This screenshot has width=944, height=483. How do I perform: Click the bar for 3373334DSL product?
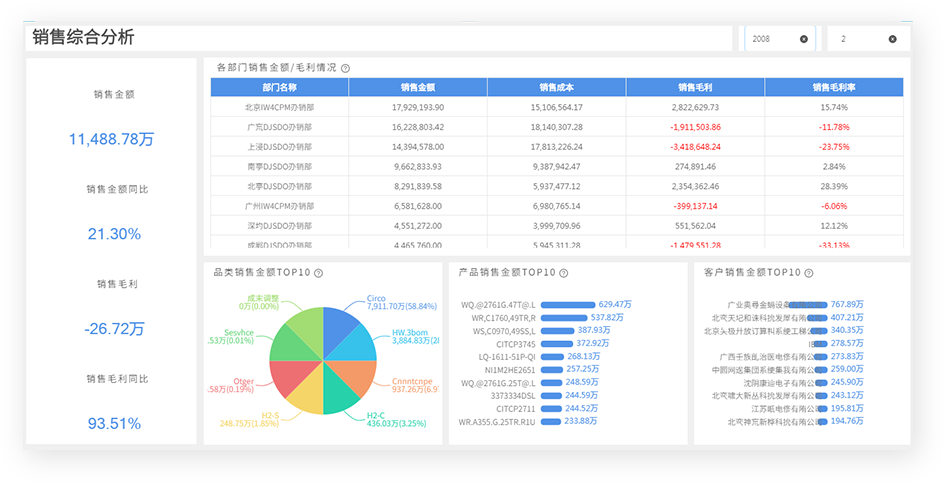pyautogui.click(x=551, y=396)
